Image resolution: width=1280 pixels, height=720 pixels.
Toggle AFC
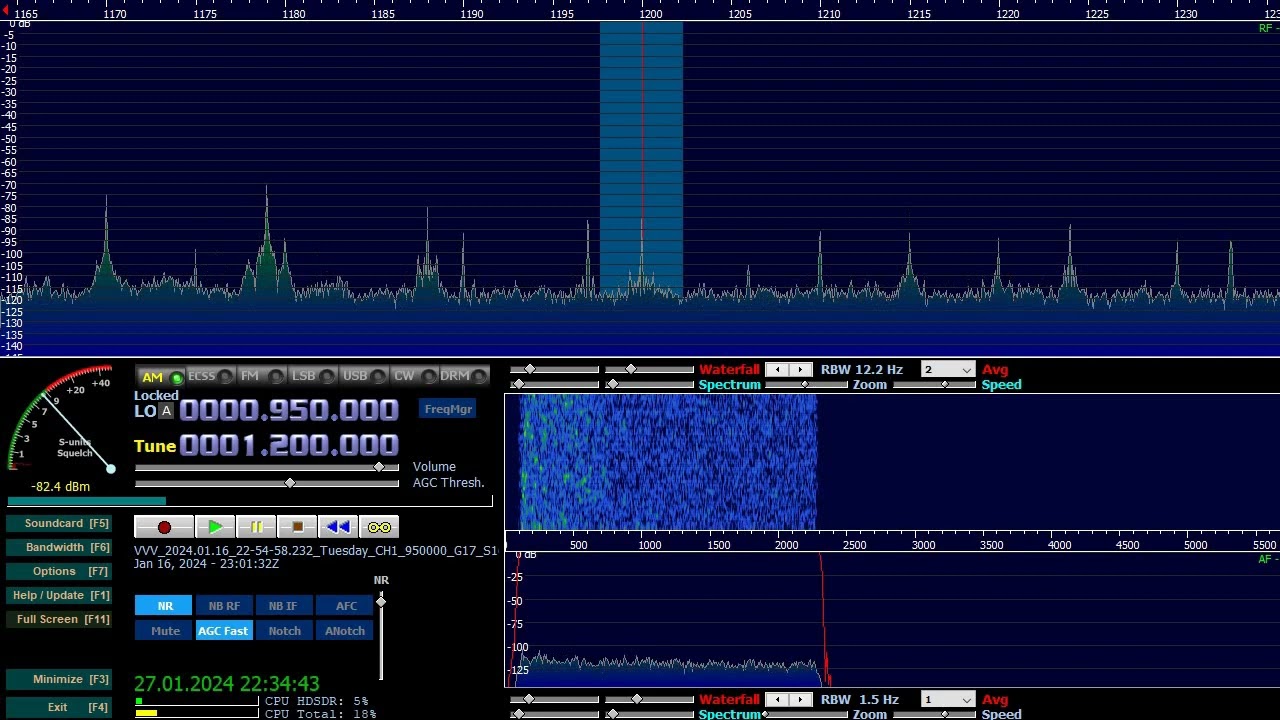(x=345, y=606)
